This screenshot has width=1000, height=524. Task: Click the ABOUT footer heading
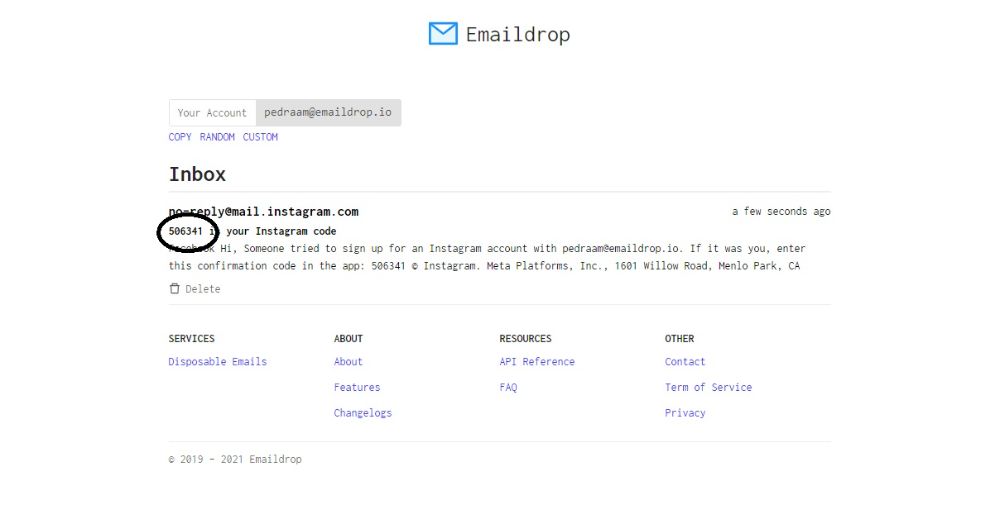tap(348, 338)
